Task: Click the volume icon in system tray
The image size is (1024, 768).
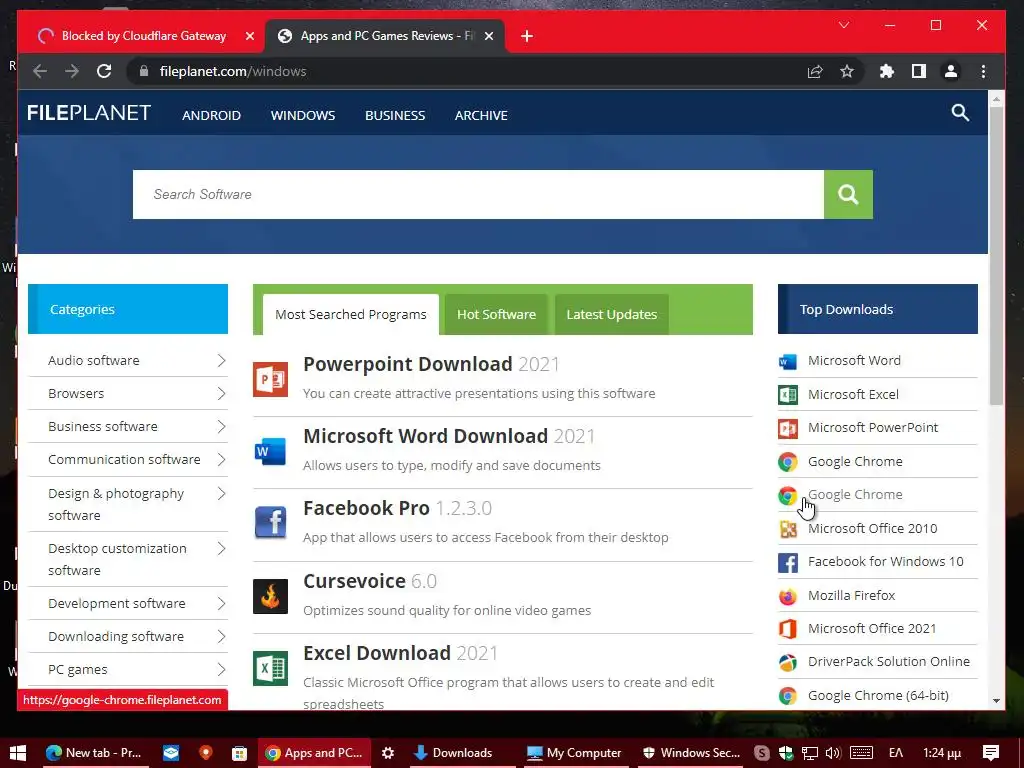Action: pos(833,753)
